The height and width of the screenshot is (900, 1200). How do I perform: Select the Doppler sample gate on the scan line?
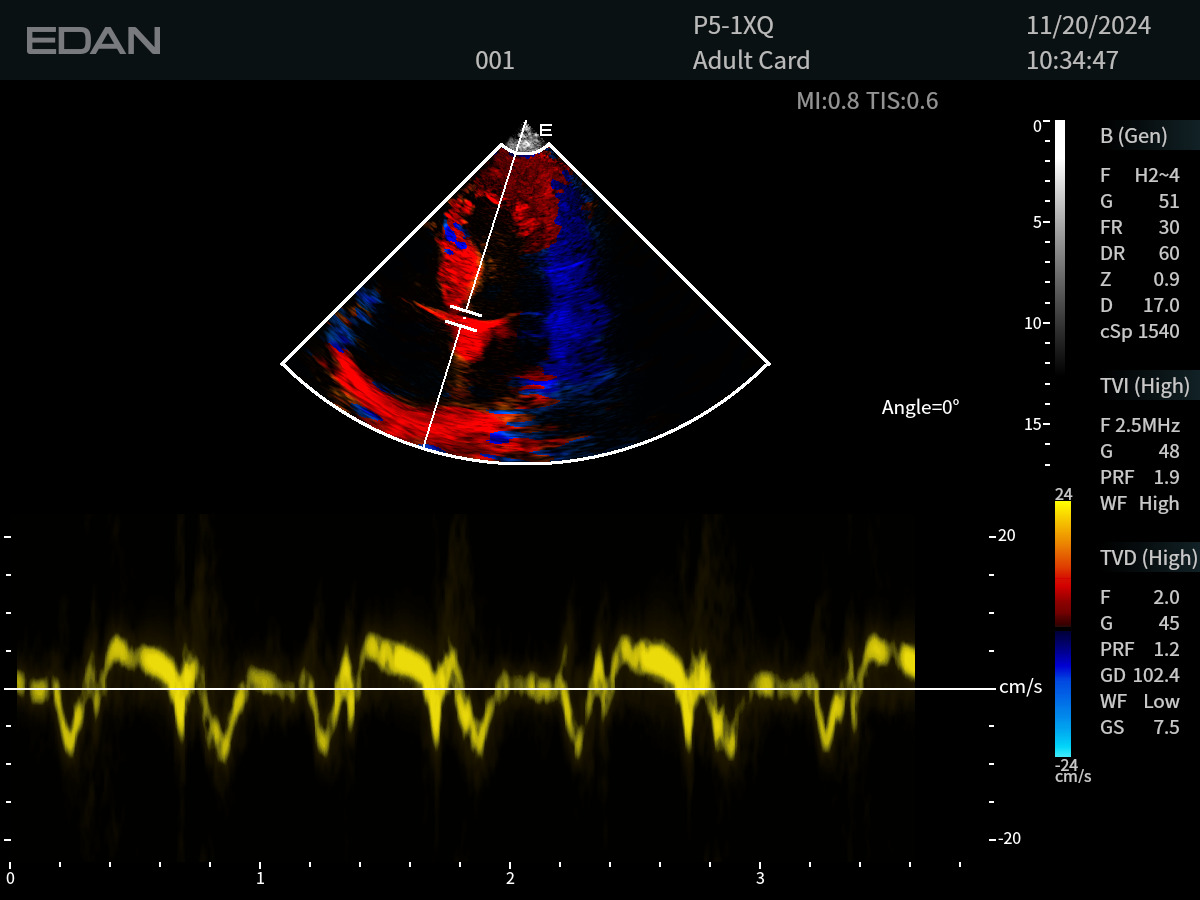[x=464, y=317]
